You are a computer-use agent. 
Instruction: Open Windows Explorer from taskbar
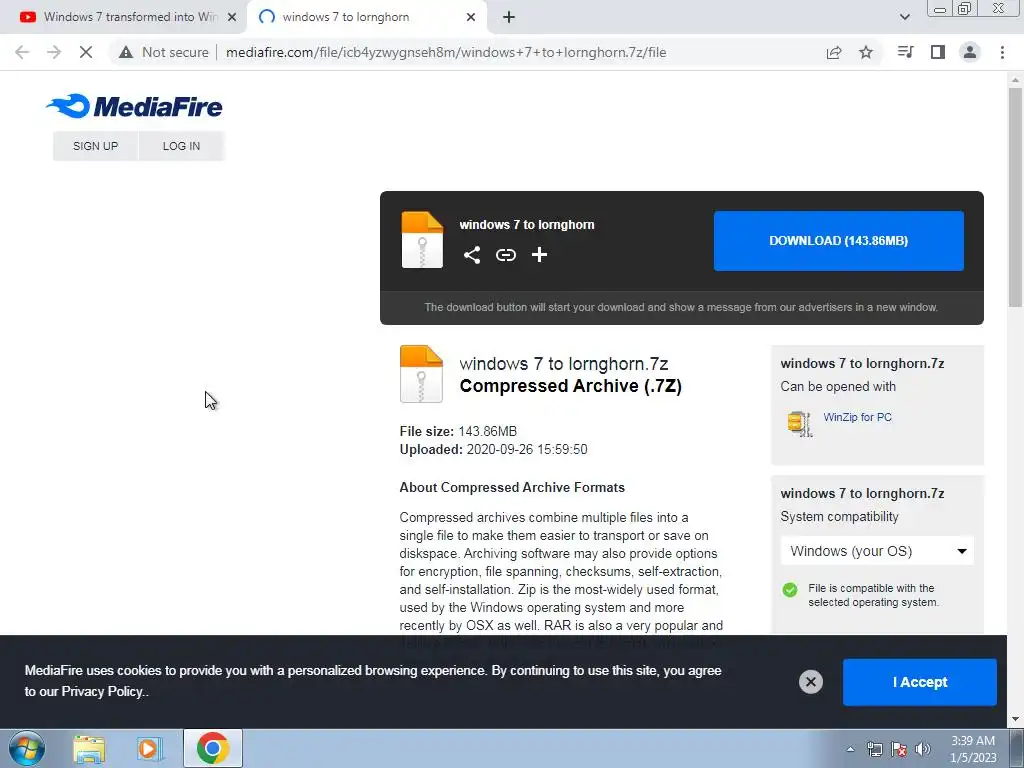[89, 749]
